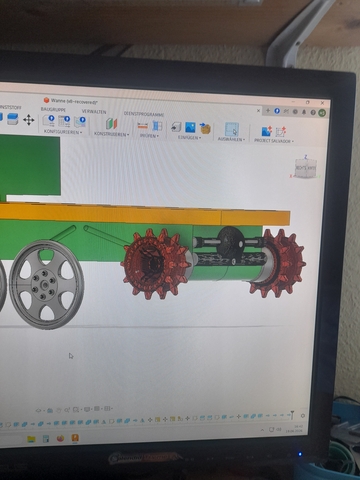Open the help question-mark icon
The height and width of the screenshot is (480, 360).
click(x=313, y=112)
